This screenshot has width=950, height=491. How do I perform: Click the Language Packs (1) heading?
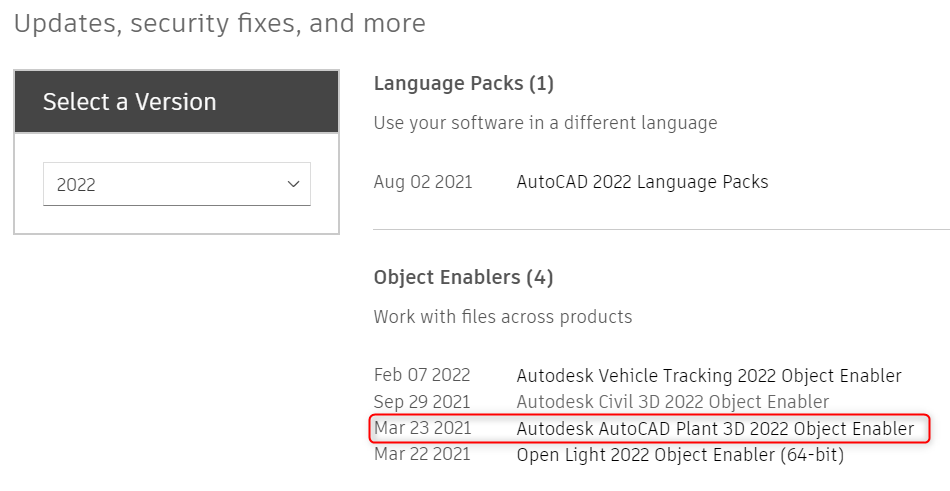click(463, 84)
